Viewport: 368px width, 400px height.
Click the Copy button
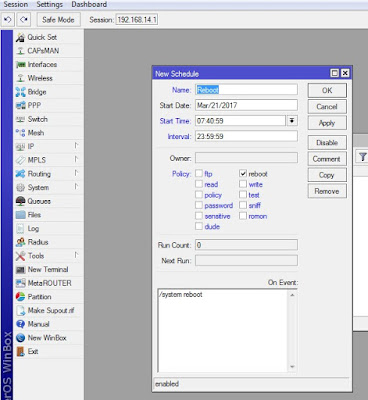327,175
